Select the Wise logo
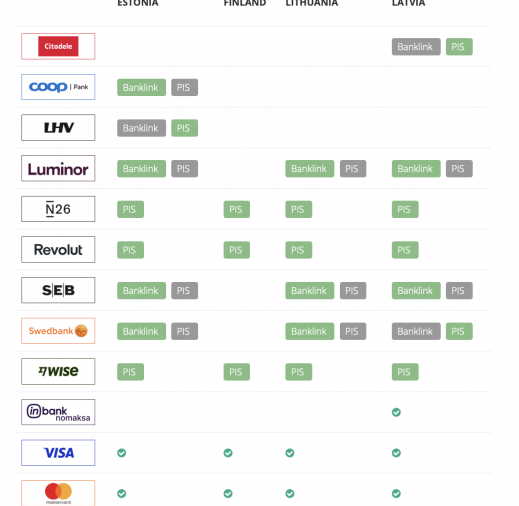Viewport: 519px width, 506px height. (58, 372)
